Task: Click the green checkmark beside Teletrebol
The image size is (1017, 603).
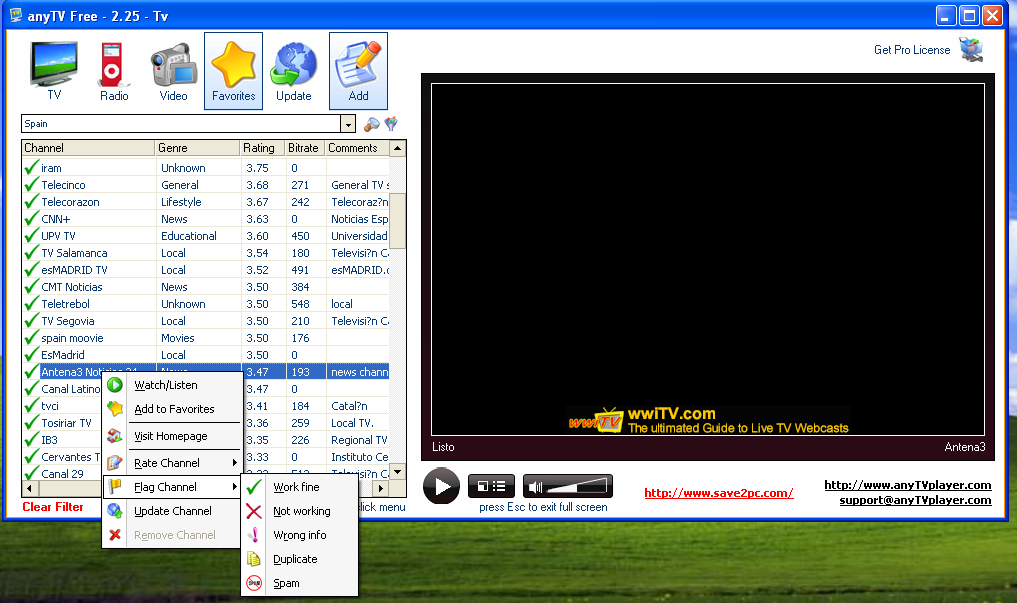Action: coord(31,304)
